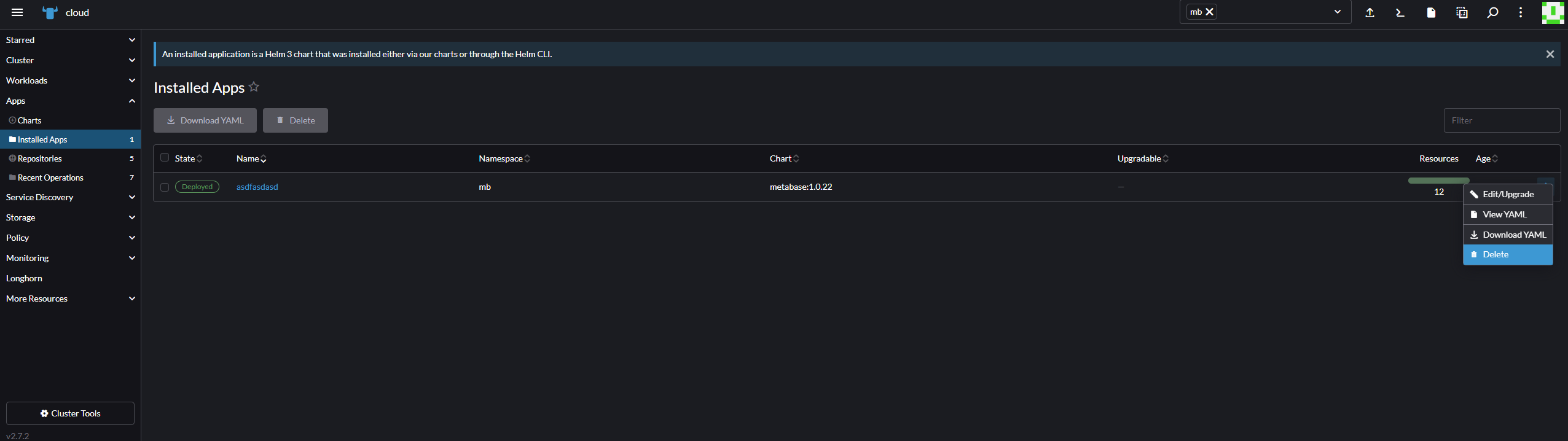Click the copy KubeConfig to clipboard icon
Viewport: 1568px width, 441px height.
[x=1462, y=12]
